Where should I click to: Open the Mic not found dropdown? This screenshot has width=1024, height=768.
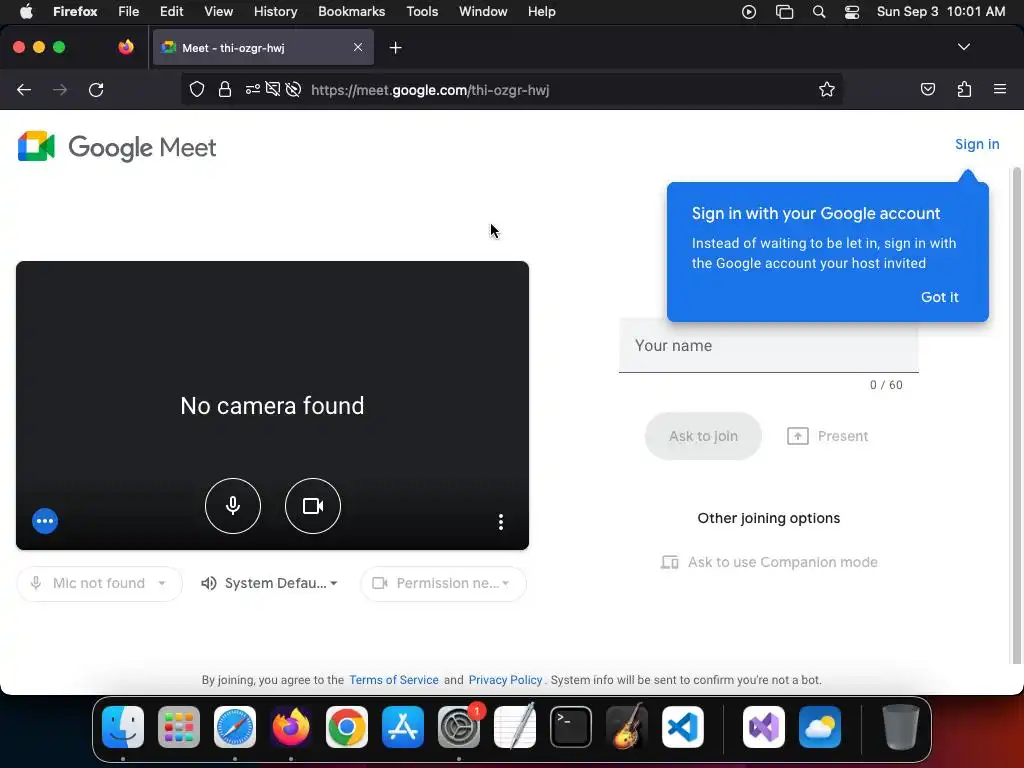point(99,583)
